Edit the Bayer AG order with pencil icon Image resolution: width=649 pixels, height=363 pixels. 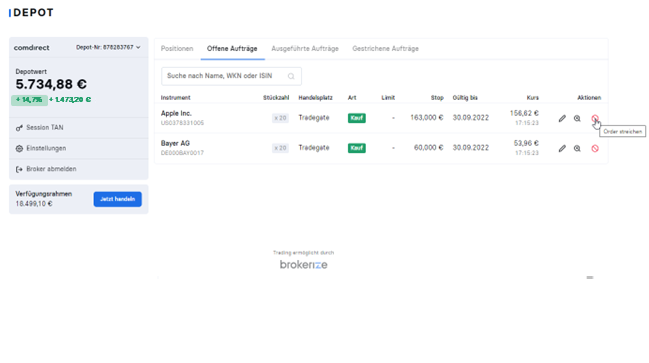tap(562, 148)
